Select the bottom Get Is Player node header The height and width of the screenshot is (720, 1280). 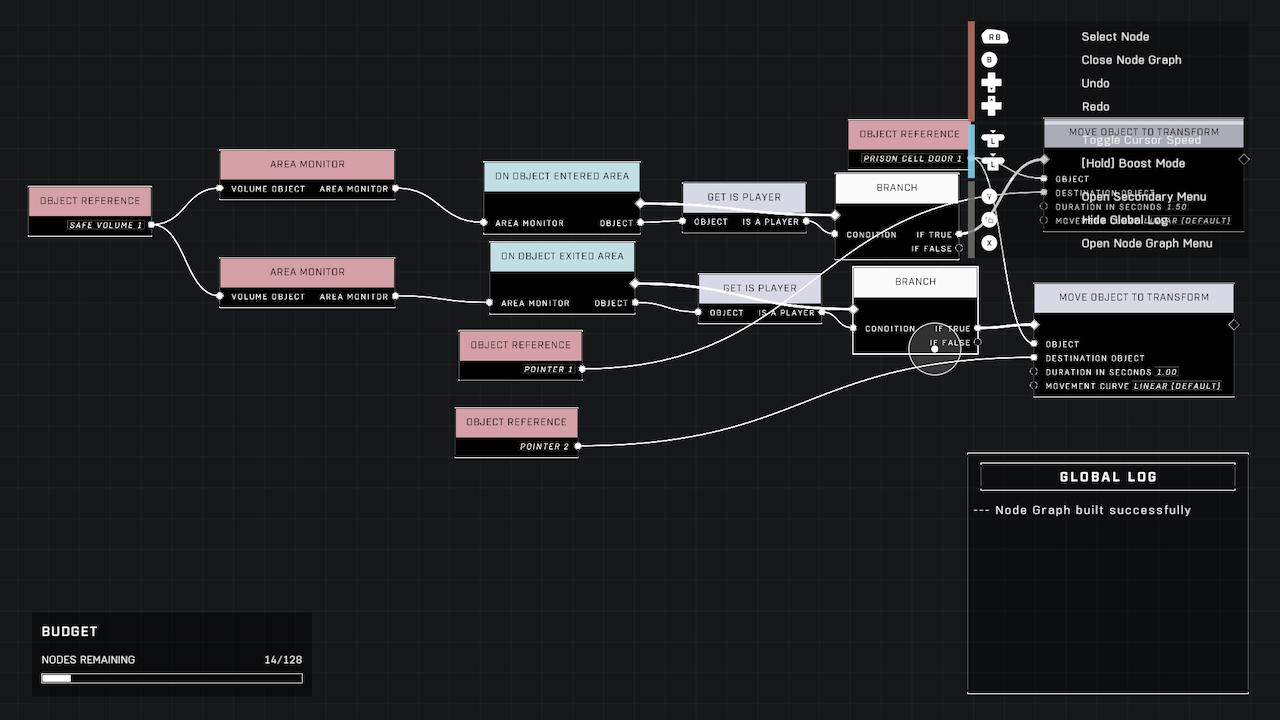coord(760,288)
